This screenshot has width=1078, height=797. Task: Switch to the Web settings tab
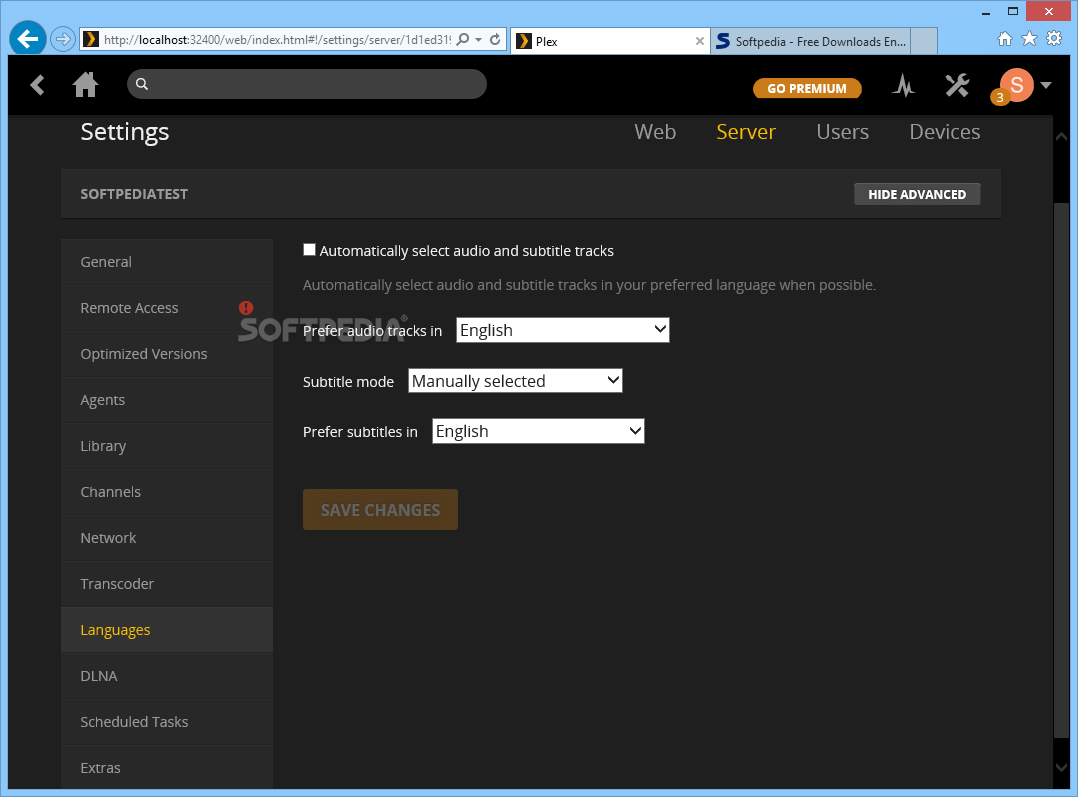click(x=654, y=131)
